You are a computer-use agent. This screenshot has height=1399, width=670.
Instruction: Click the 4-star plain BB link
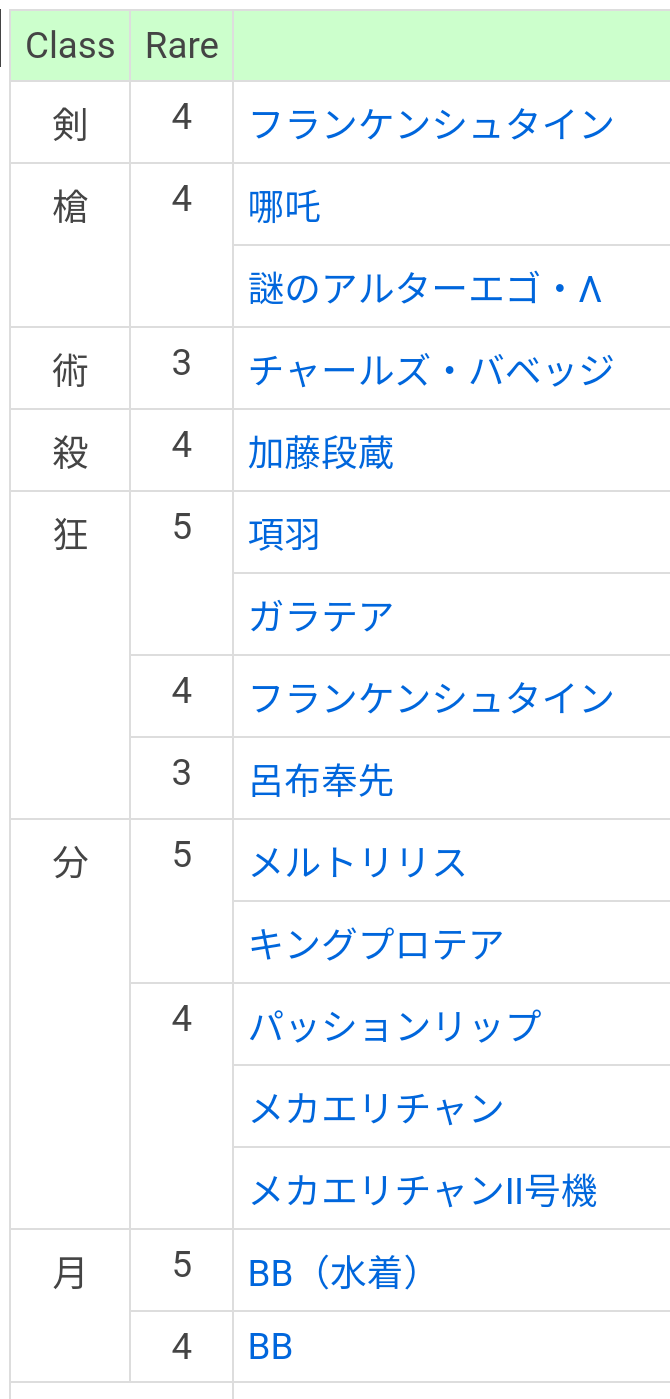click(270, 1347)
